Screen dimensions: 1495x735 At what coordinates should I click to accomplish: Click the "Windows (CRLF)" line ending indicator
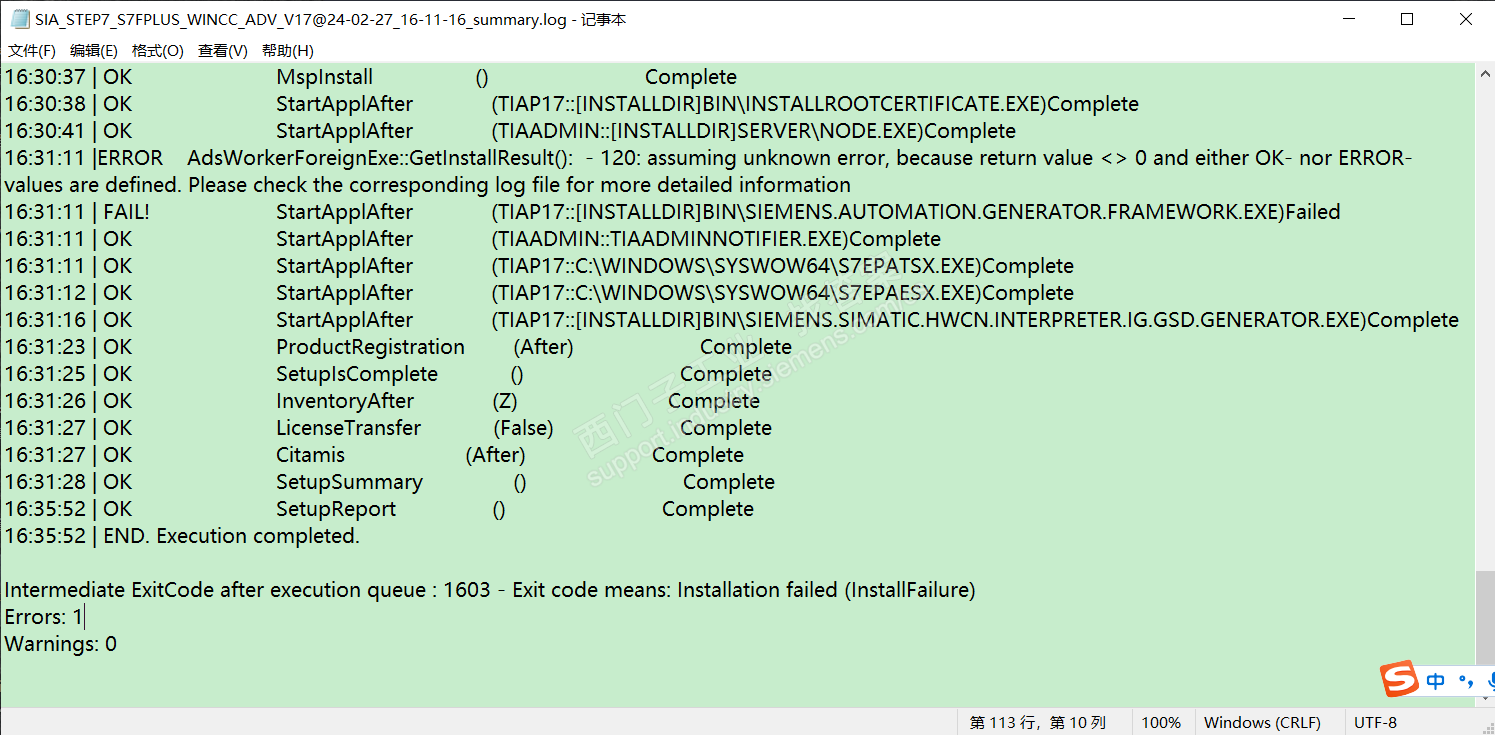coord(1262,722)
